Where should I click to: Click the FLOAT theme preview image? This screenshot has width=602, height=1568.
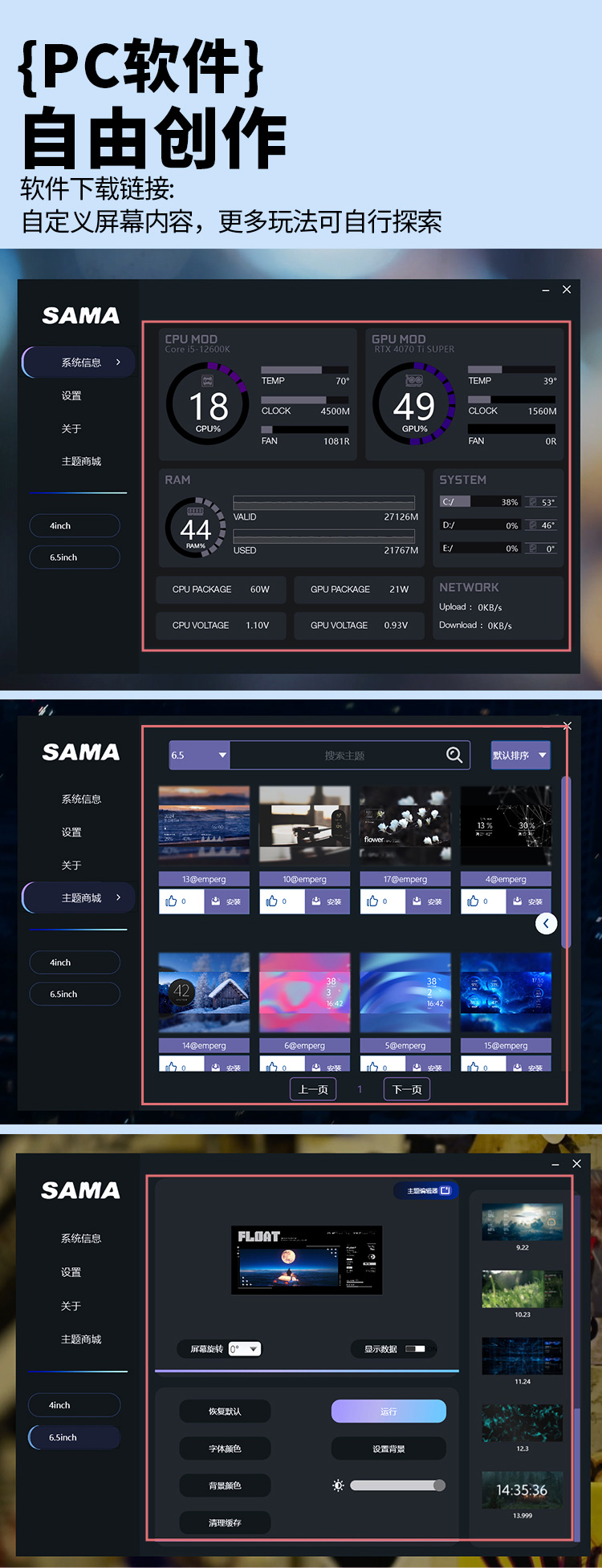pos(307,1260)
